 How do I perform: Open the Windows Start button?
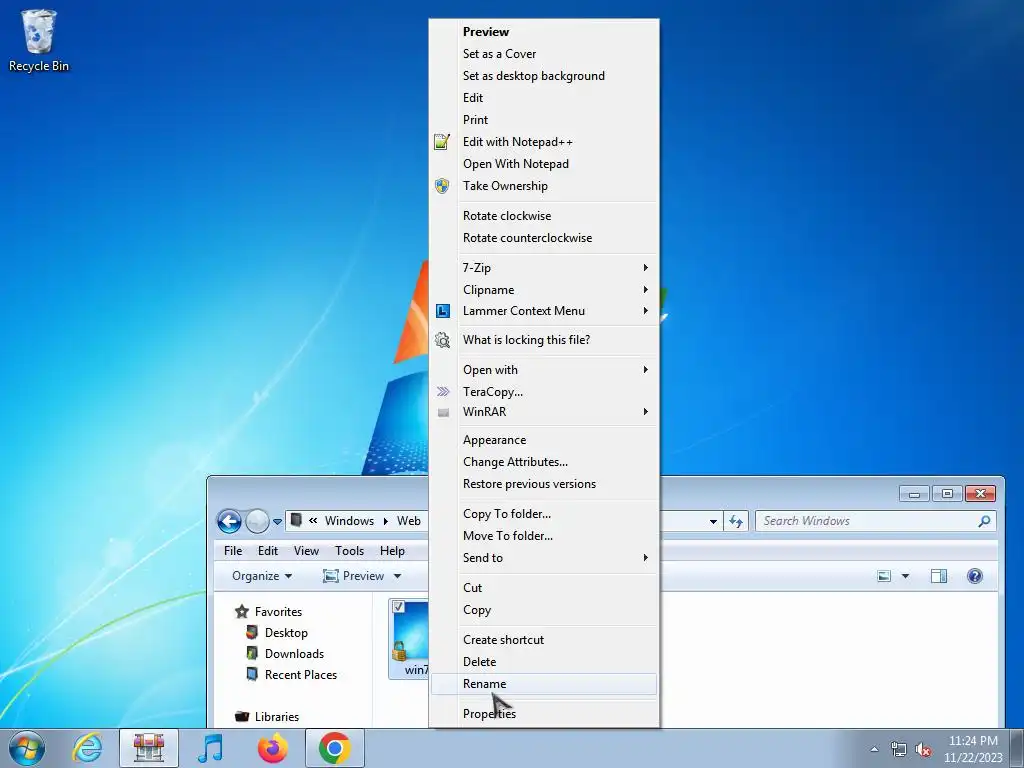tap(27, 748)
